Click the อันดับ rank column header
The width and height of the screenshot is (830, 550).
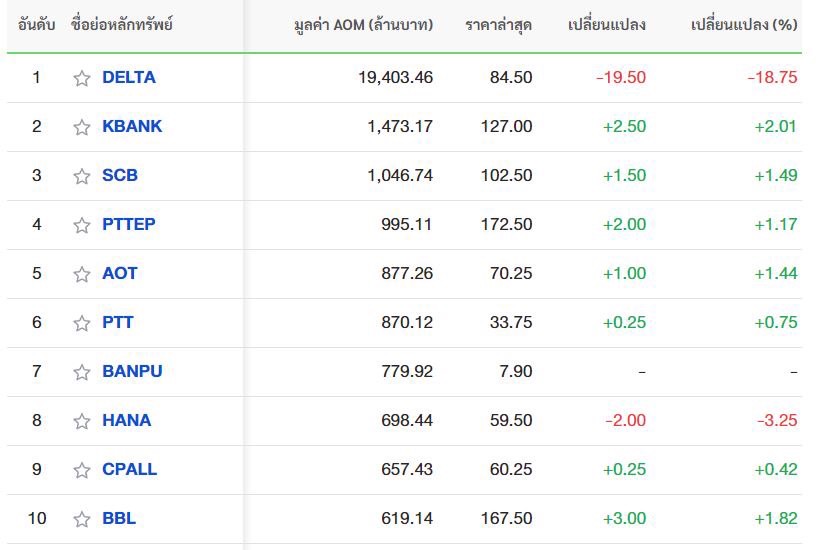(x=37, y=25)
